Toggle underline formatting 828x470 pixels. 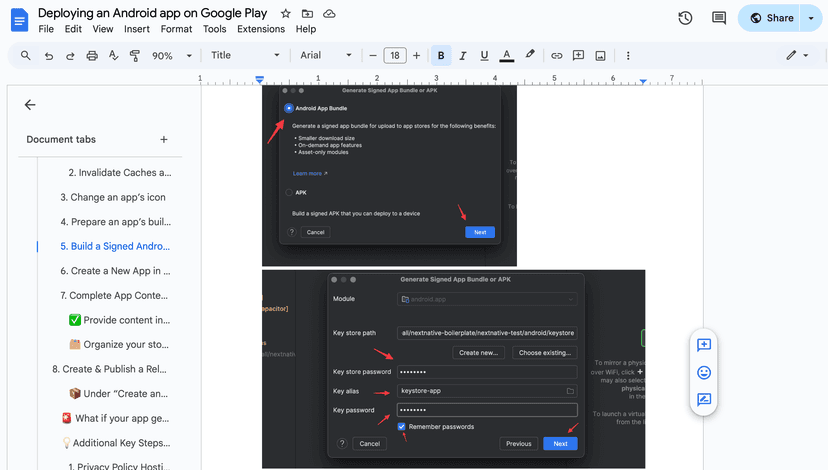point(484,55)
